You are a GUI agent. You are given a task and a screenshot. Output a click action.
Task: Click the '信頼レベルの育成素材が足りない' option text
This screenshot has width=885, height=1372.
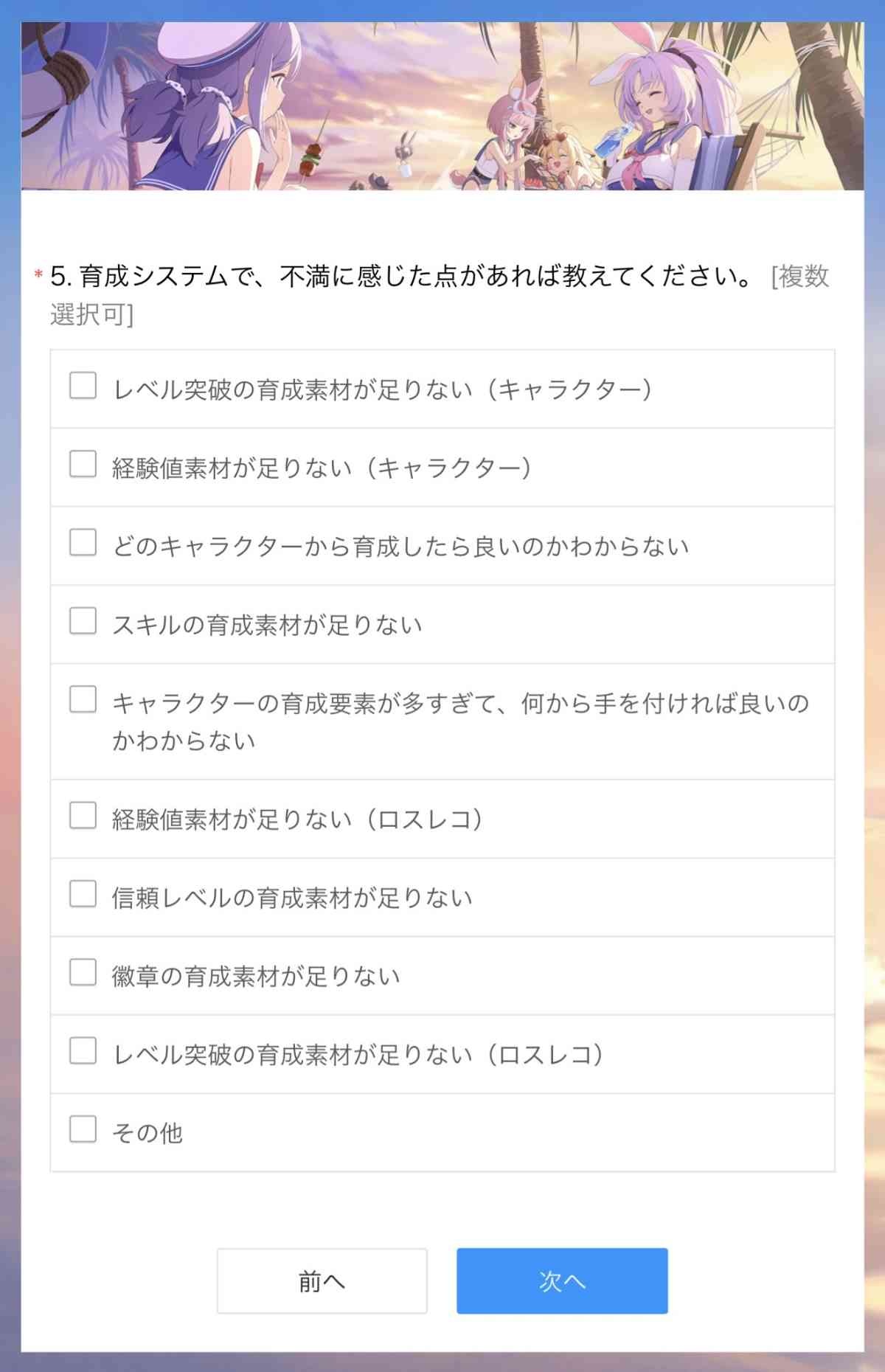click(x=292, y=898)
